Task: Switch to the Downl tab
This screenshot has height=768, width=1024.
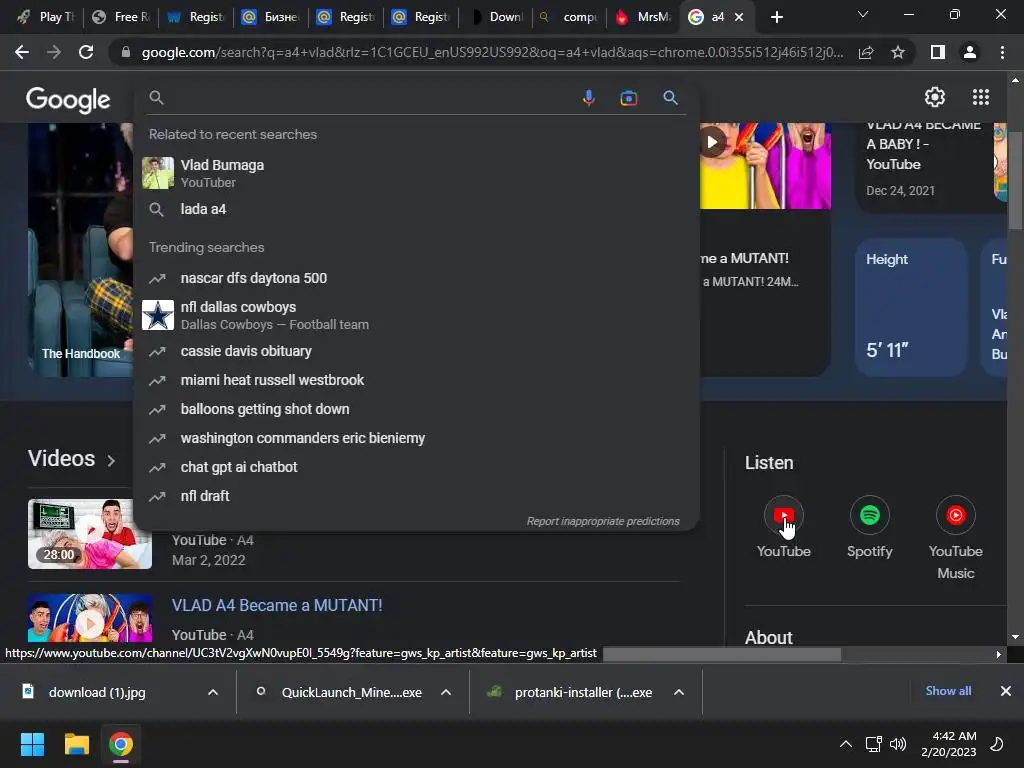Action: pyautogui.click(x=496, y=17)
